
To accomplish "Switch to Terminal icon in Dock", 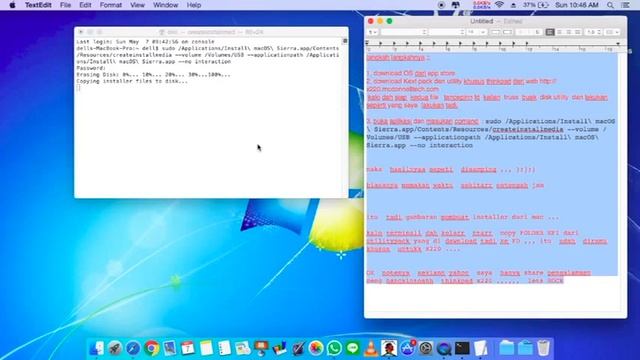I will point(462,348).
